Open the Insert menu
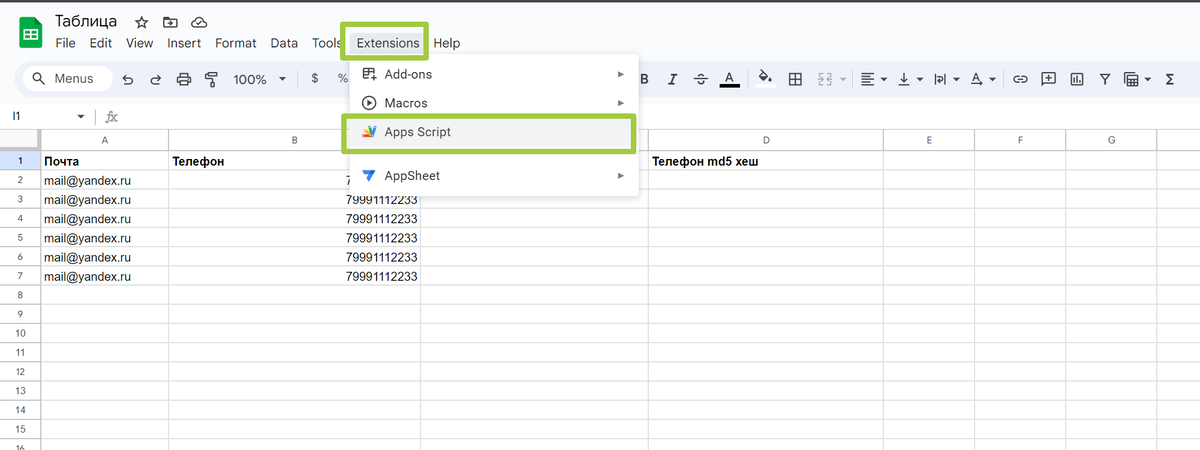This screenshot has height=450, width=1200. [184, 43]
